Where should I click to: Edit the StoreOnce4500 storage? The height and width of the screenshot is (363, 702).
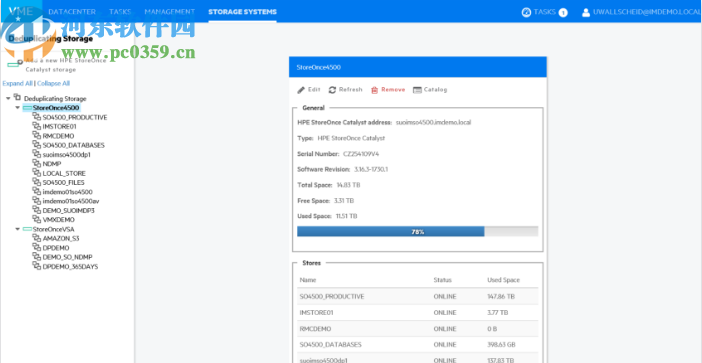pos(309,90)
